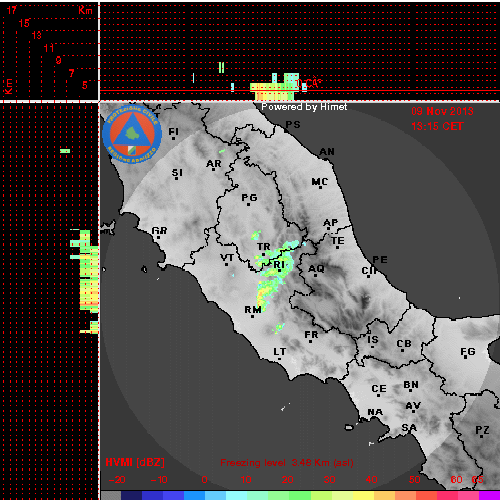Select the PS city label on the map
The height and width of the screenshot is (500, 500).
(293, 125)
